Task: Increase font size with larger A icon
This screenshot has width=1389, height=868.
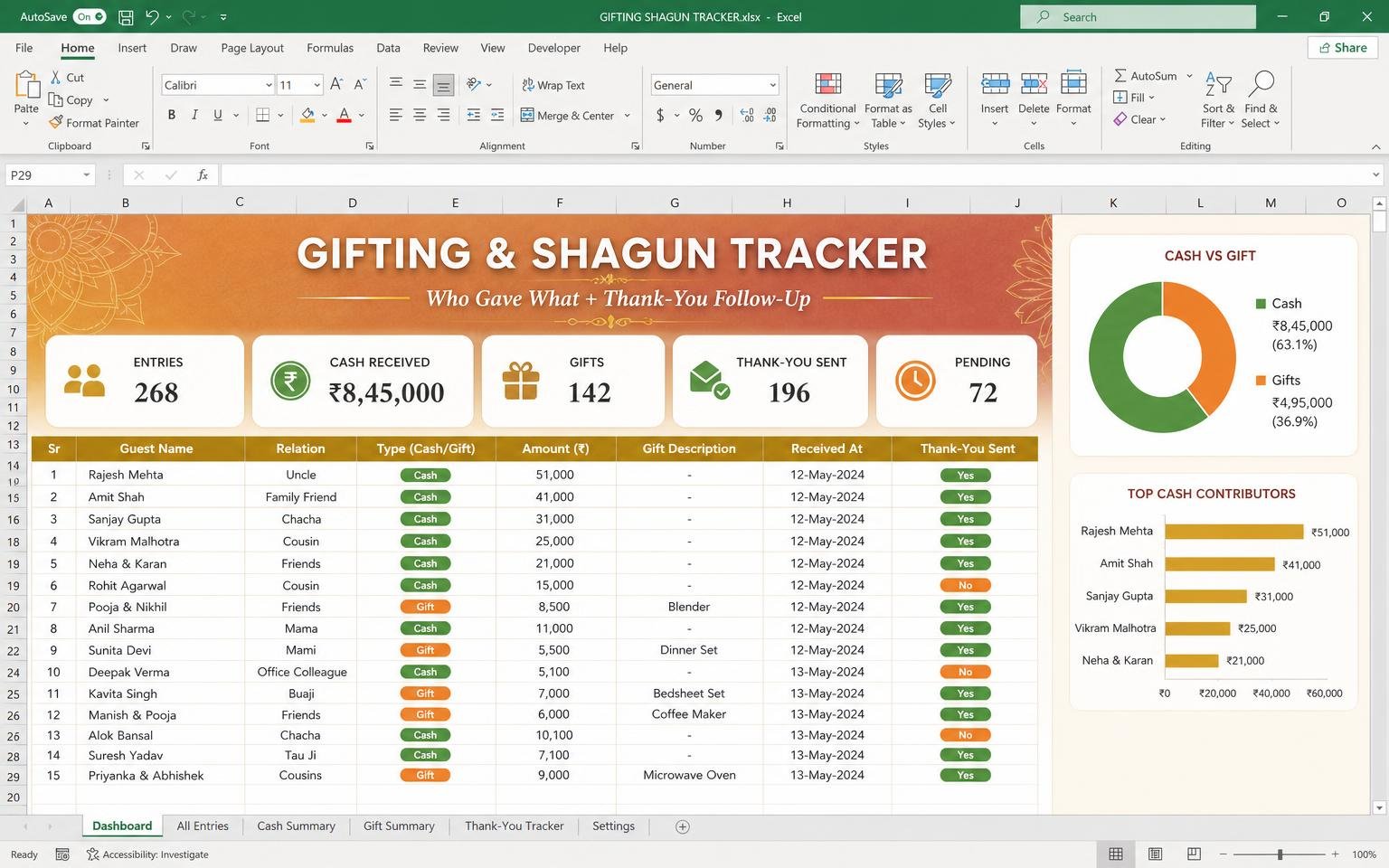Action: [x=336, y=84]
